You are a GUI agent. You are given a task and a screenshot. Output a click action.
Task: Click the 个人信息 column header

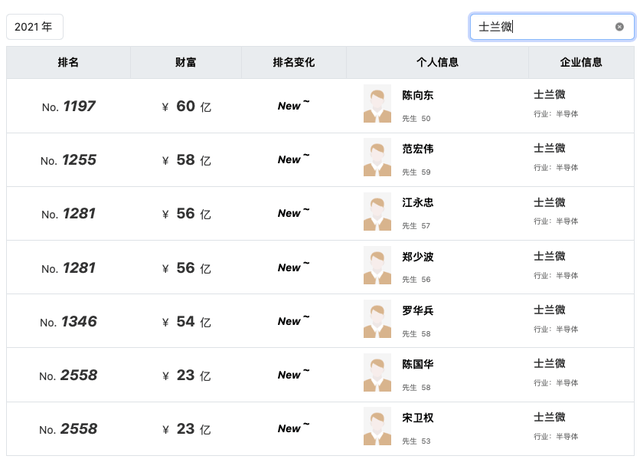point(437,62)
